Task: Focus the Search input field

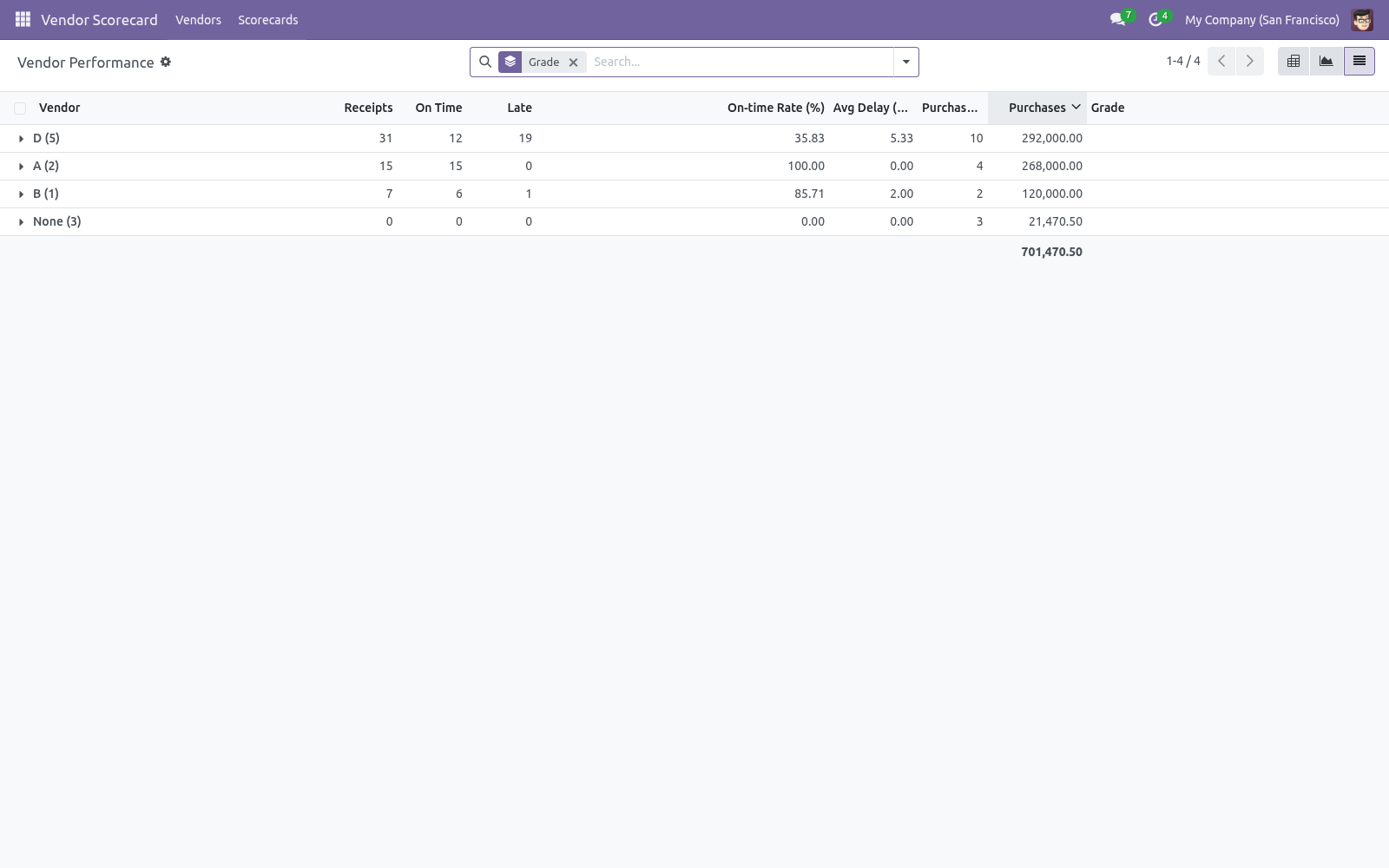Action: tap(741, 62)
